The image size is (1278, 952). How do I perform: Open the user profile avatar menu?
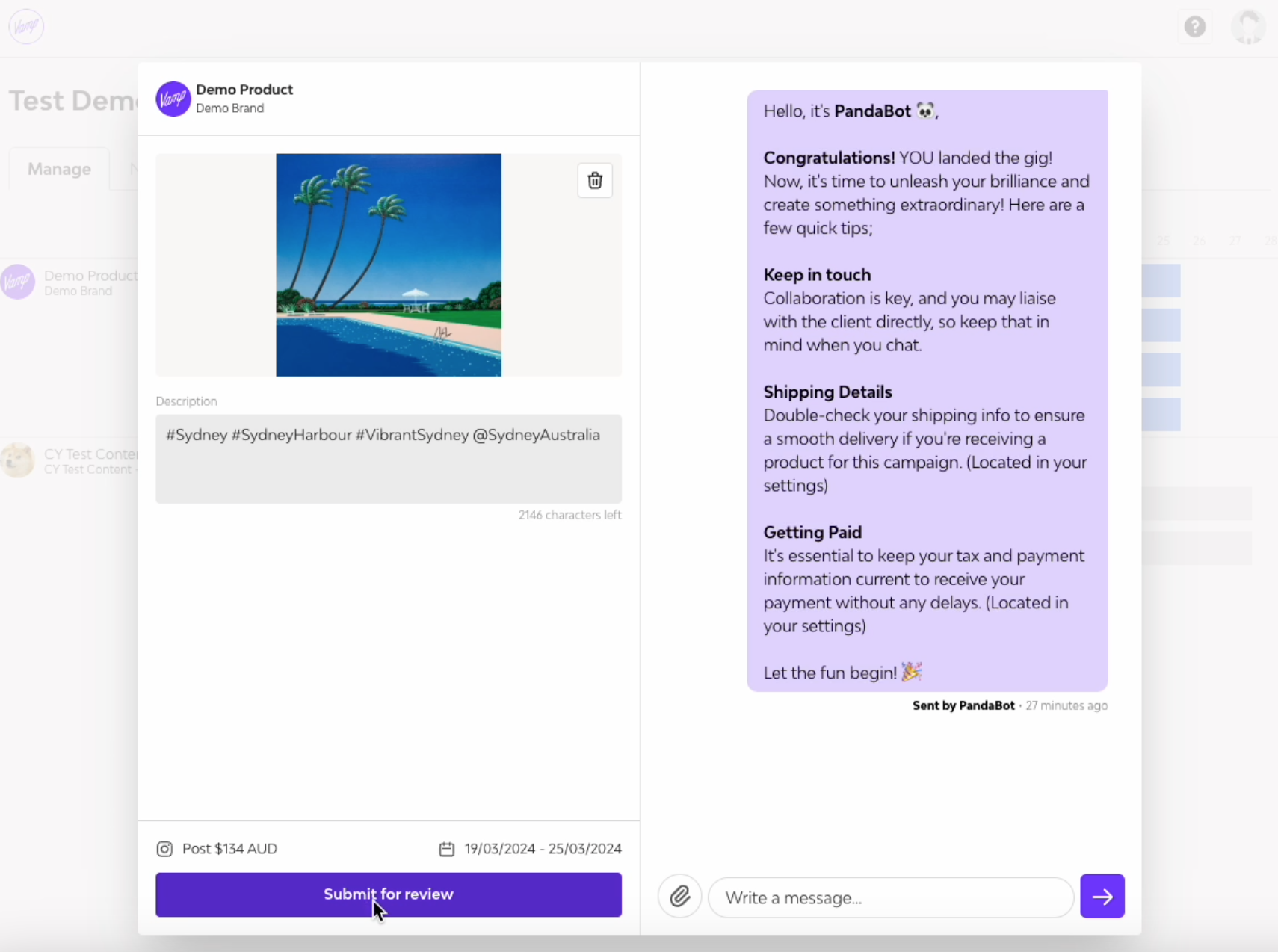pyautogui.click(x=1248, y=27)
